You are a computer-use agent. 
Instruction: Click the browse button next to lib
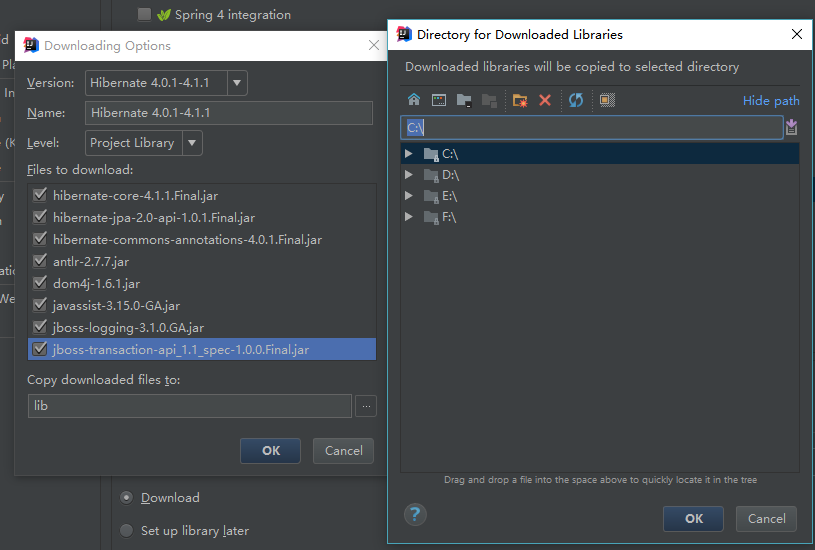pos(366,406)
